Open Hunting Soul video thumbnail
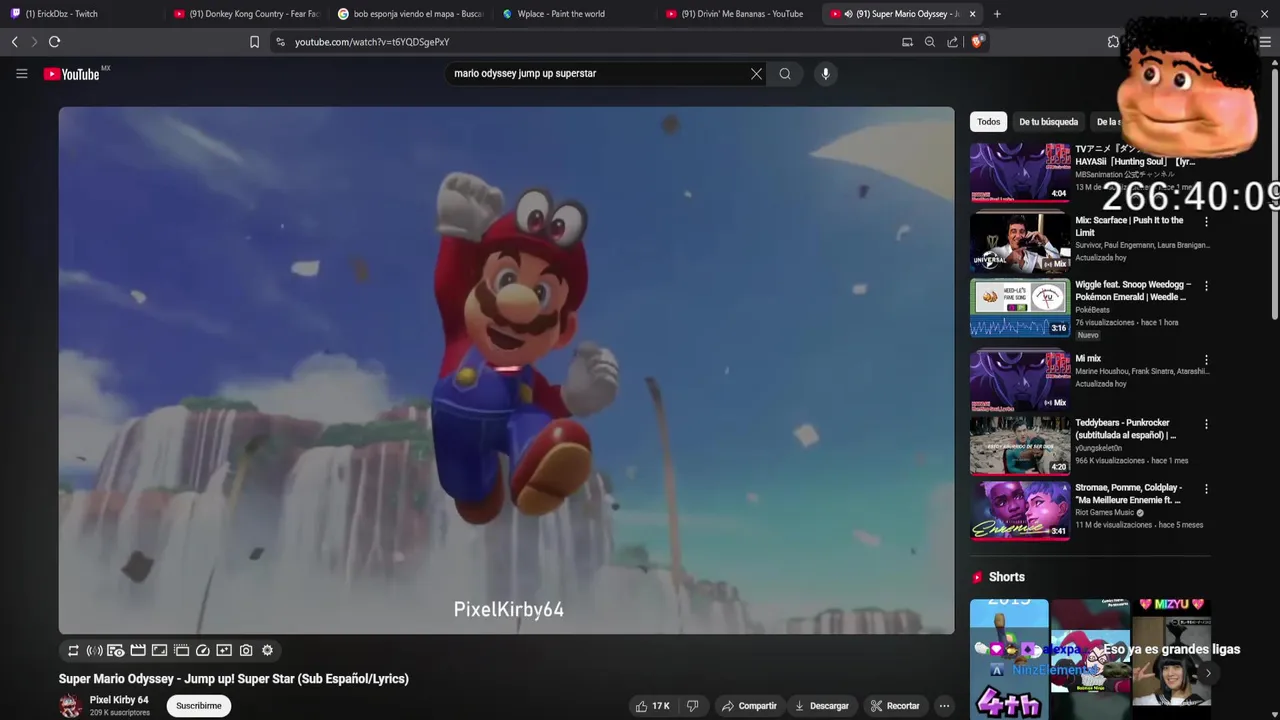1280x720 pixels. click(1020, 172)
